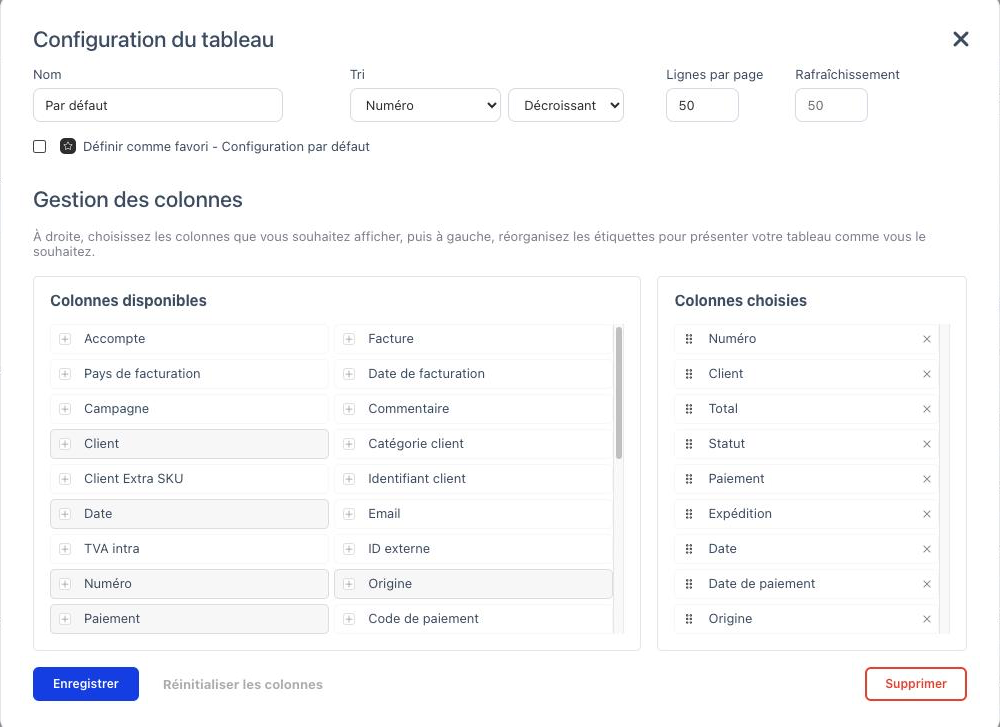1000x727 pixels.
Task: Add Code de paiement plus icon
Action: pos(349,619)
